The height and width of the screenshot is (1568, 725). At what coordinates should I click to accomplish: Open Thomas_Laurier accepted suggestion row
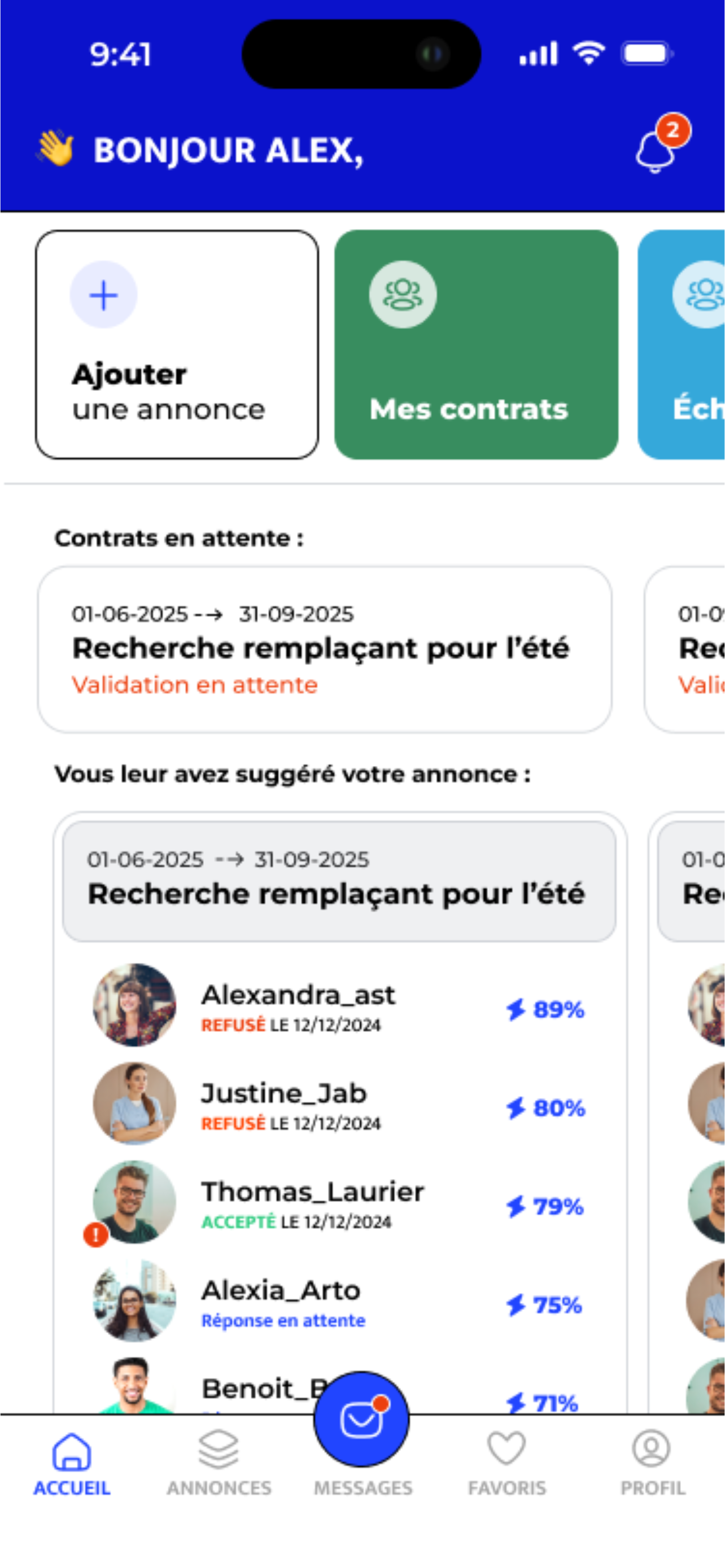point(339,1202)
